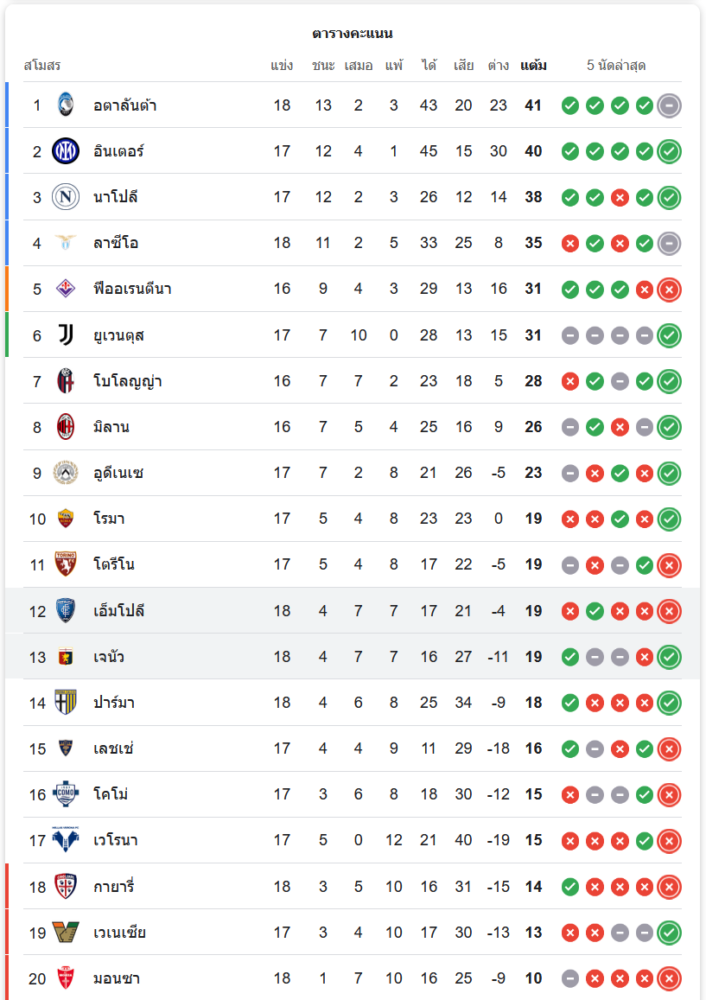This screenshot has height=1000, width=706.
Task: Click the Fiorentina club crest icon
Action: pyautogui.click(x=66, y=289)
